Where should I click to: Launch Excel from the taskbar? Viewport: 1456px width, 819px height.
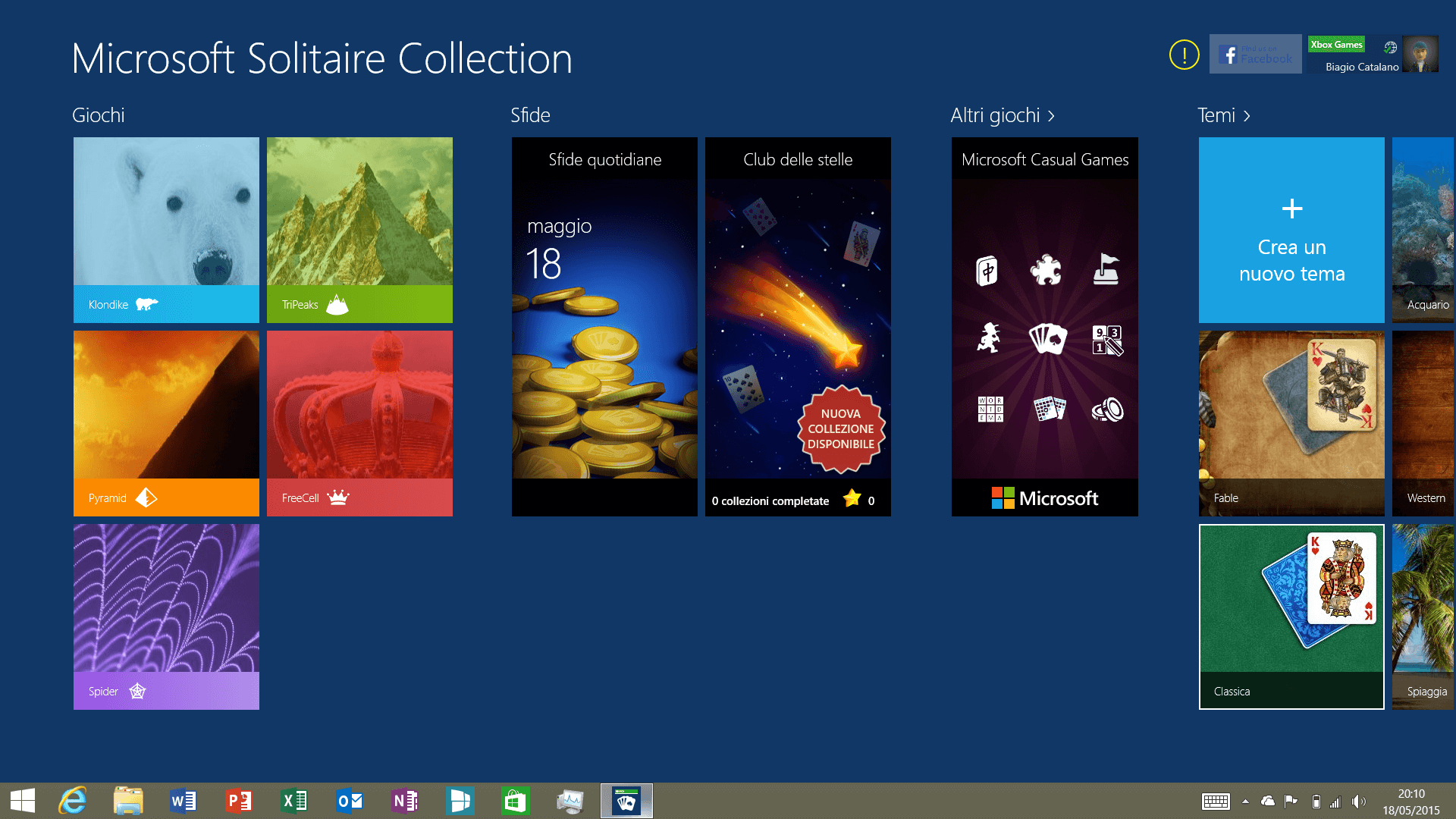coord(294,801)
